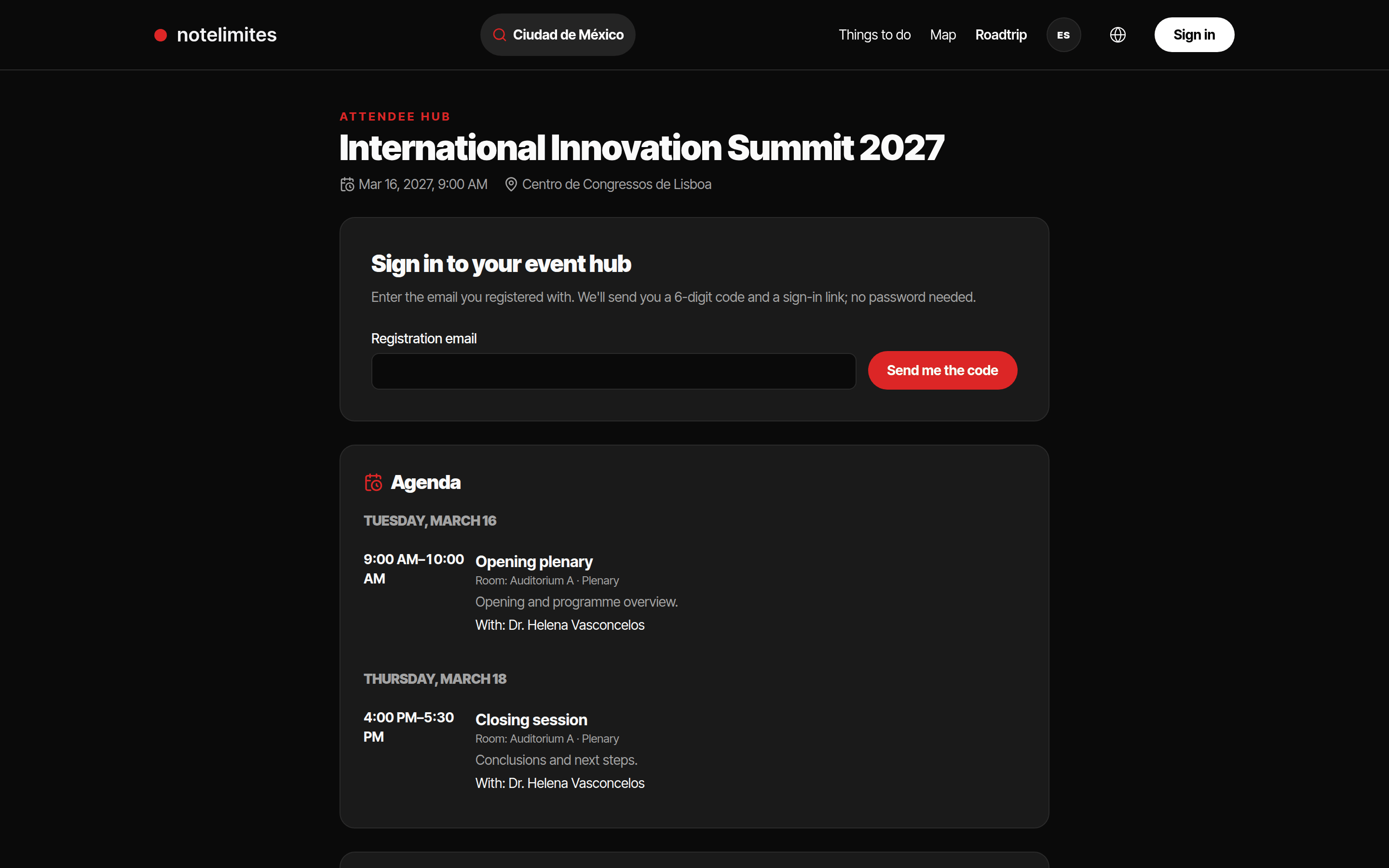Click the search magnifier icon
The height and width of the screenshot is (868, 1389).
499,35
